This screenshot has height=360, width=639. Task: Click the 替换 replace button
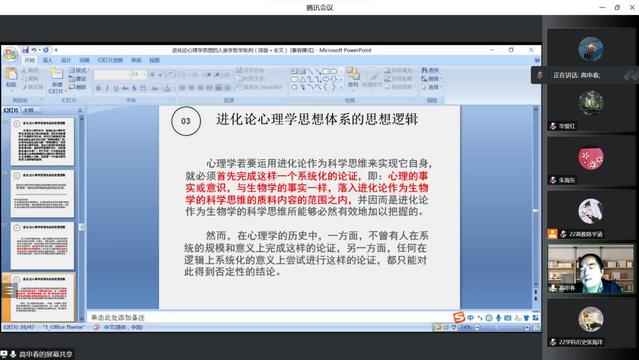click(431, 79)
